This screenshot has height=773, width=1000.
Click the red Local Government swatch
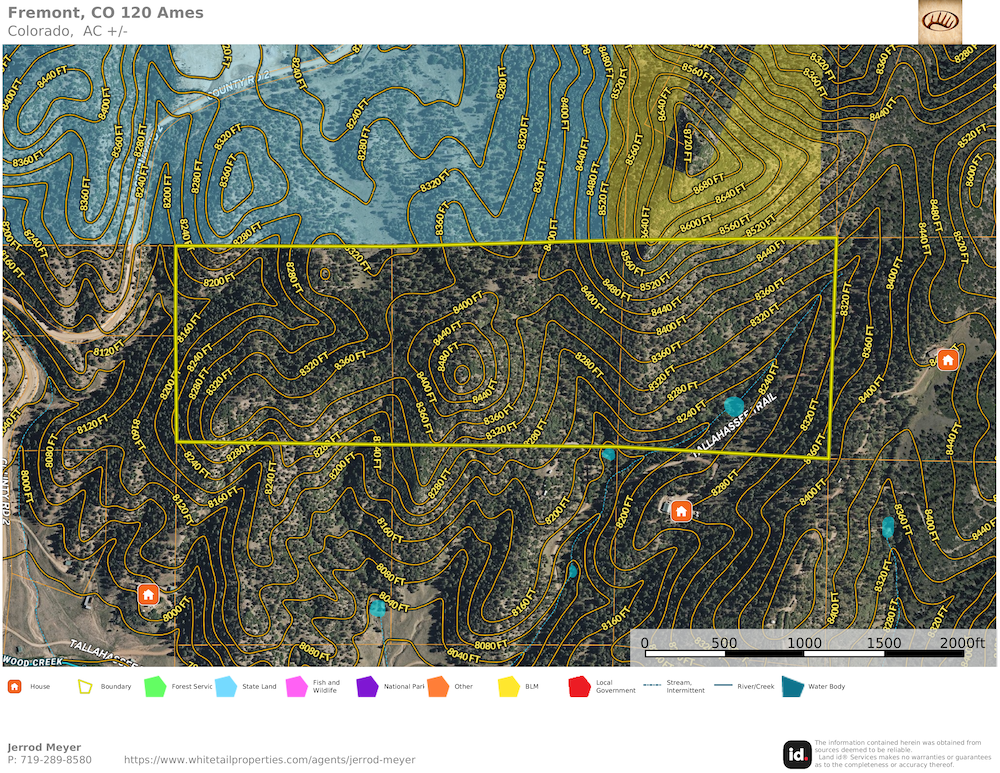[579, 687]
